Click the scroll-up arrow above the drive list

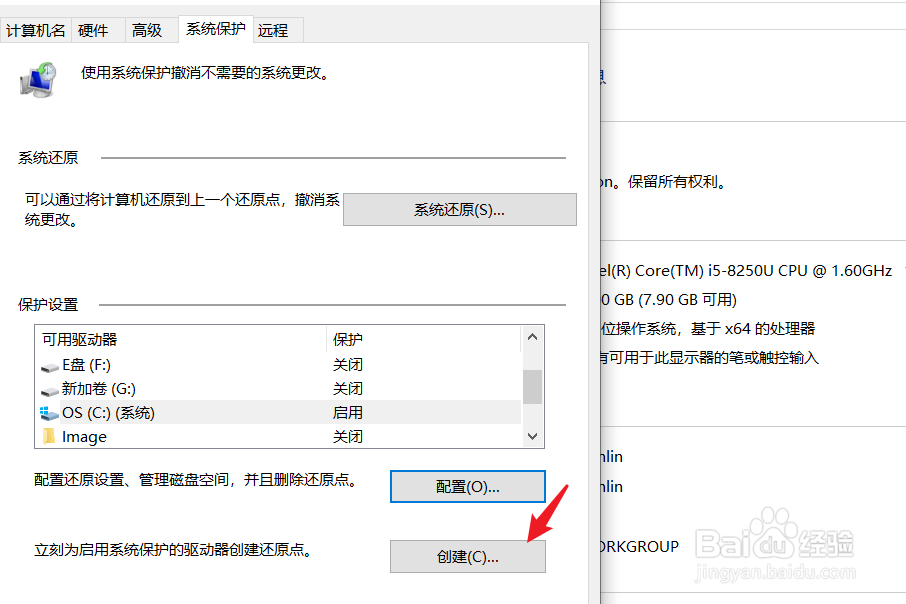tap(533, 337)
